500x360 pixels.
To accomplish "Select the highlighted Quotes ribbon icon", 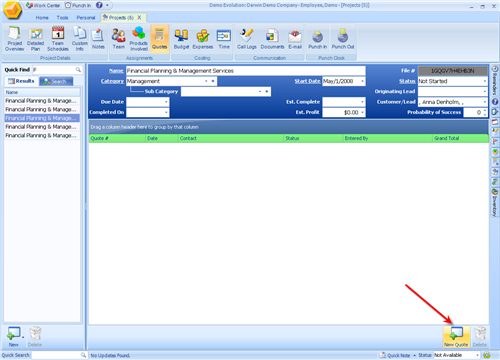I will (159, 39).
